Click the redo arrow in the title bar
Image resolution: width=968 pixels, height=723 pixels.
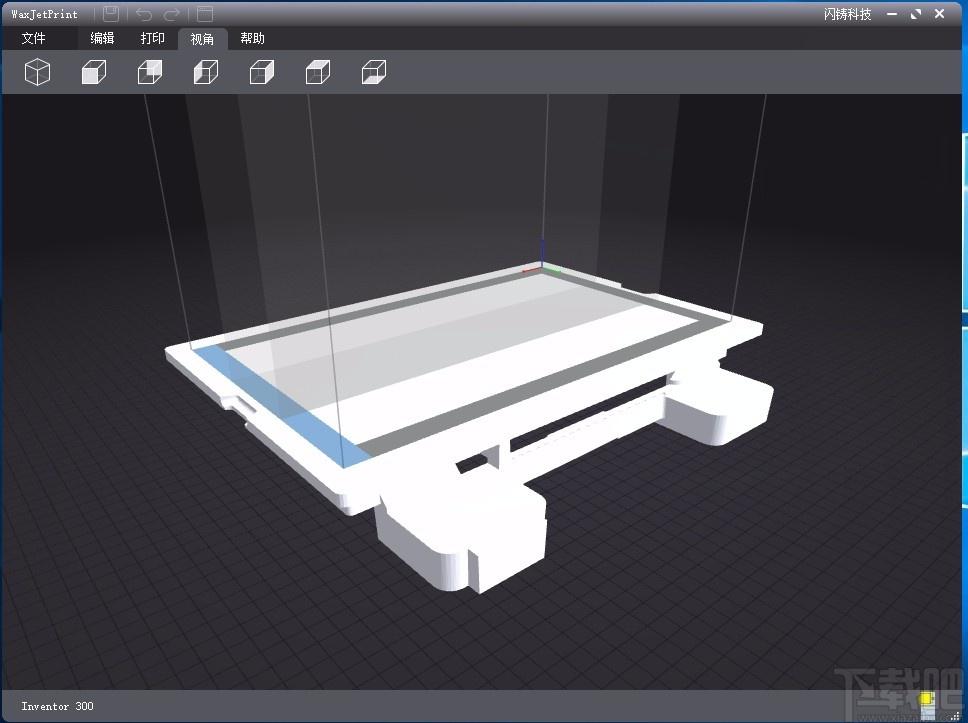point(172,14)
